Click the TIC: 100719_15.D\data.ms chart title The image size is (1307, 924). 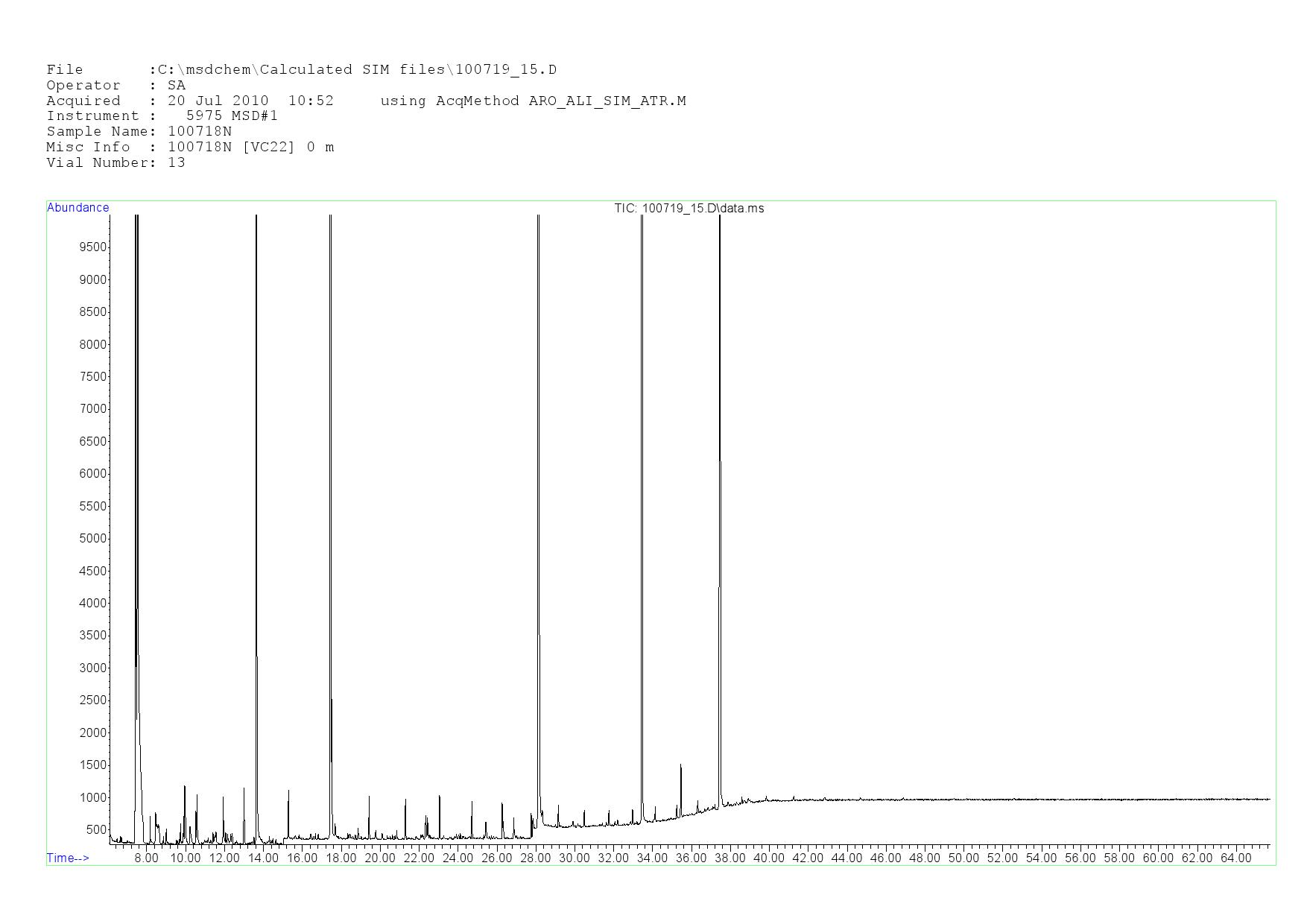pos(689,209)
